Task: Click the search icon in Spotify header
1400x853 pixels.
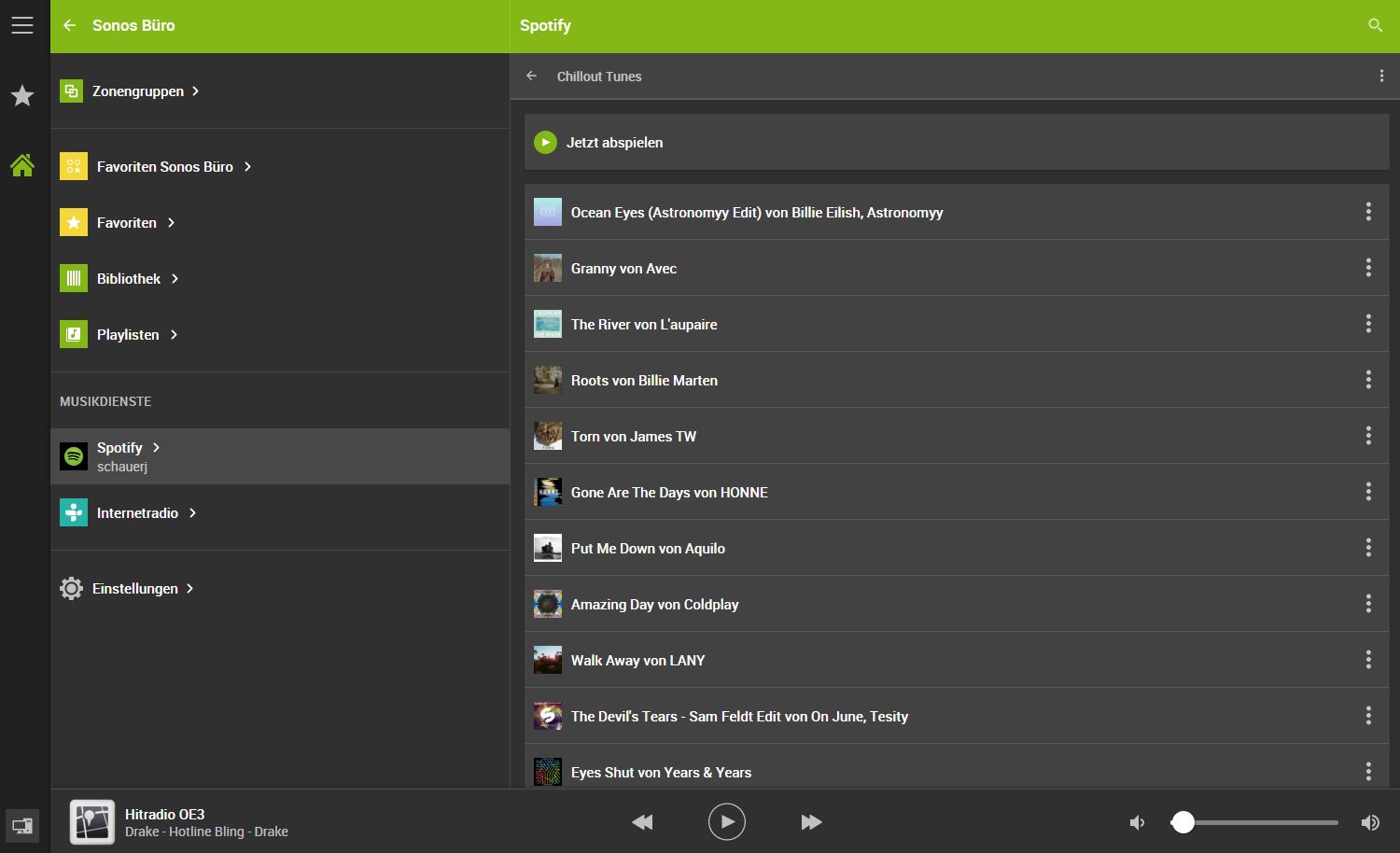Action: pos(1375,25)
